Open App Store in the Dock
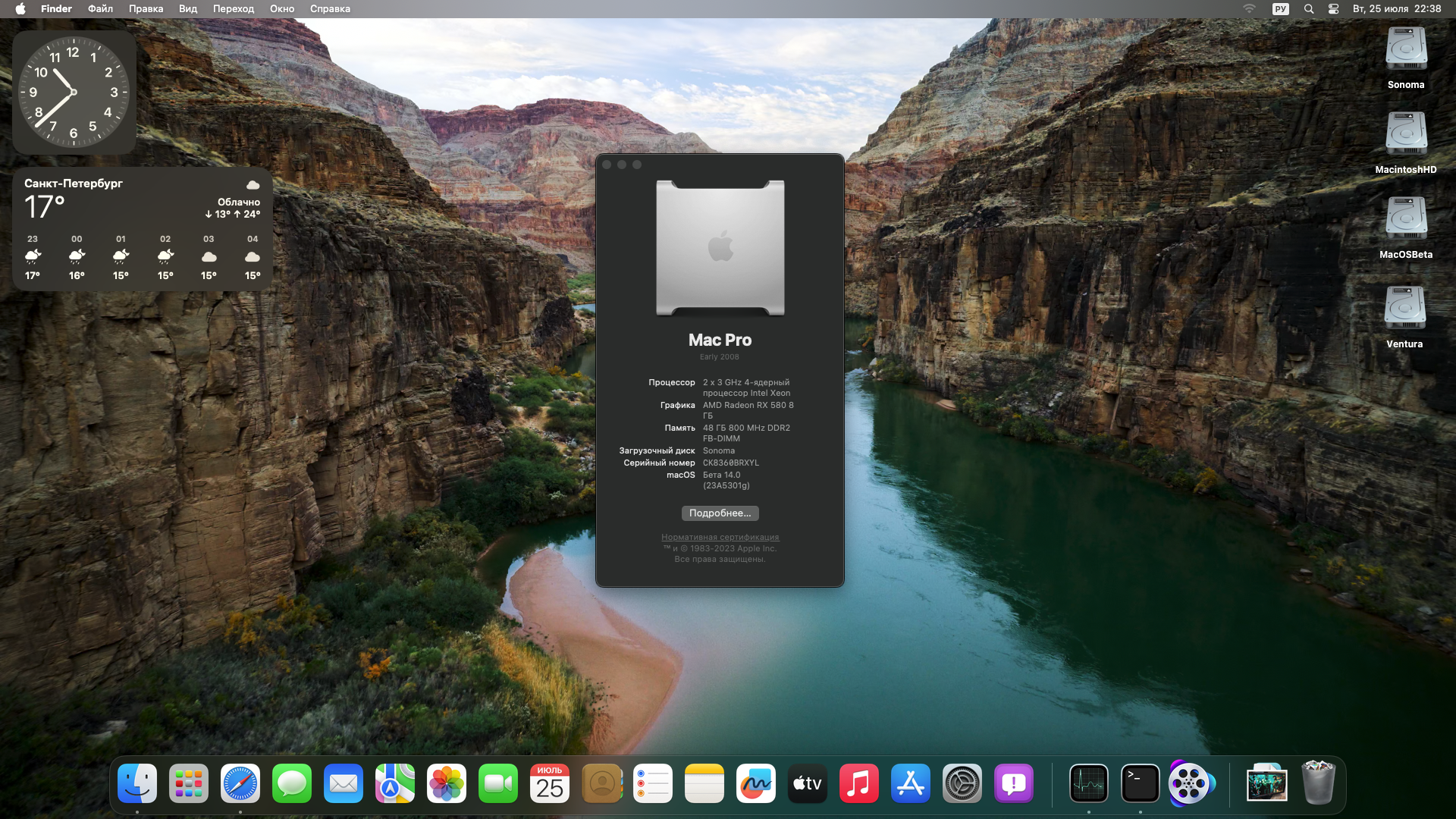The image size is (1456, 819). click(911, 783)
